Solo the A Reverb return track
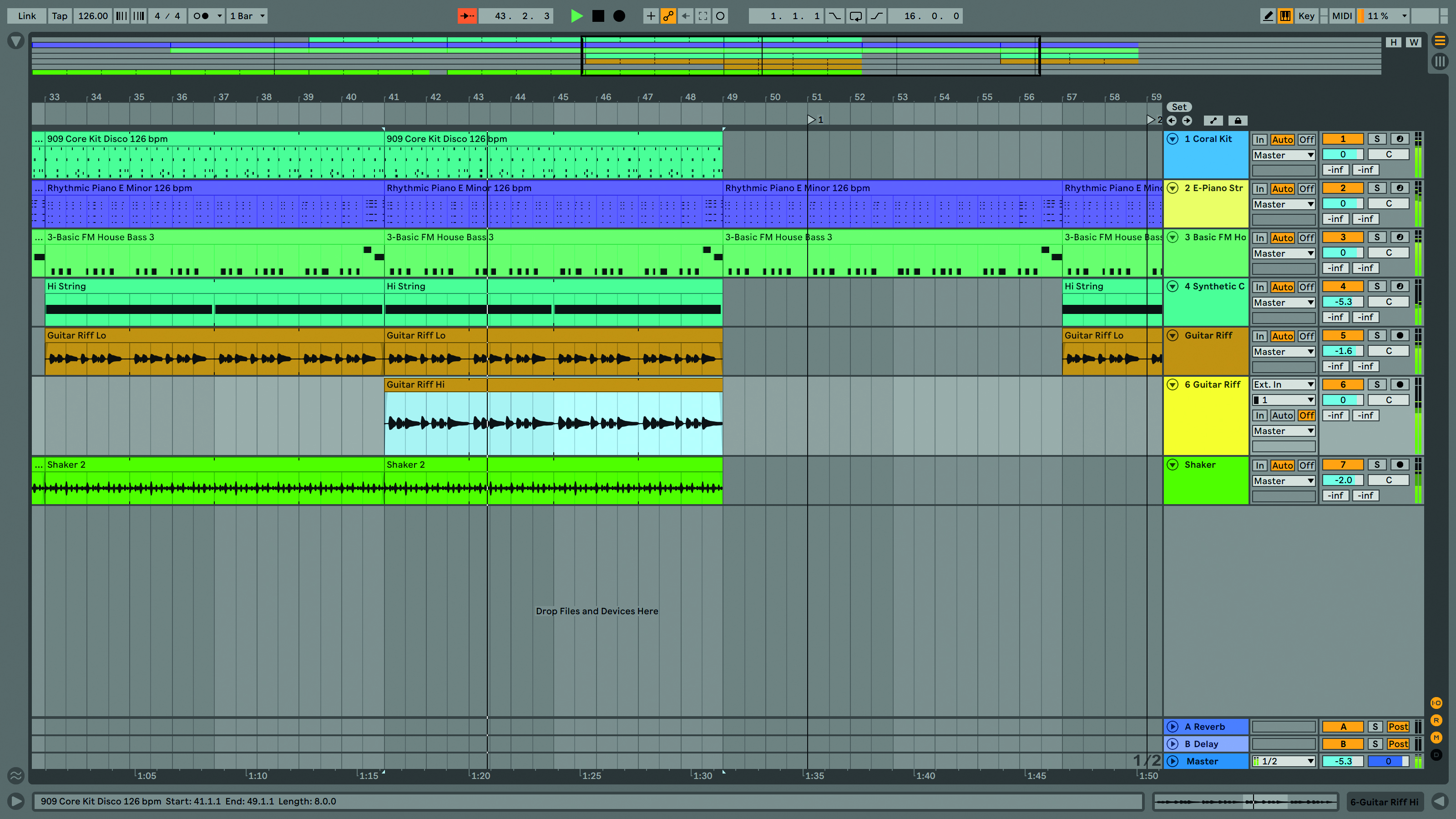The height and width of the screenshot is (819, 1456). (x=1375, y=727)
